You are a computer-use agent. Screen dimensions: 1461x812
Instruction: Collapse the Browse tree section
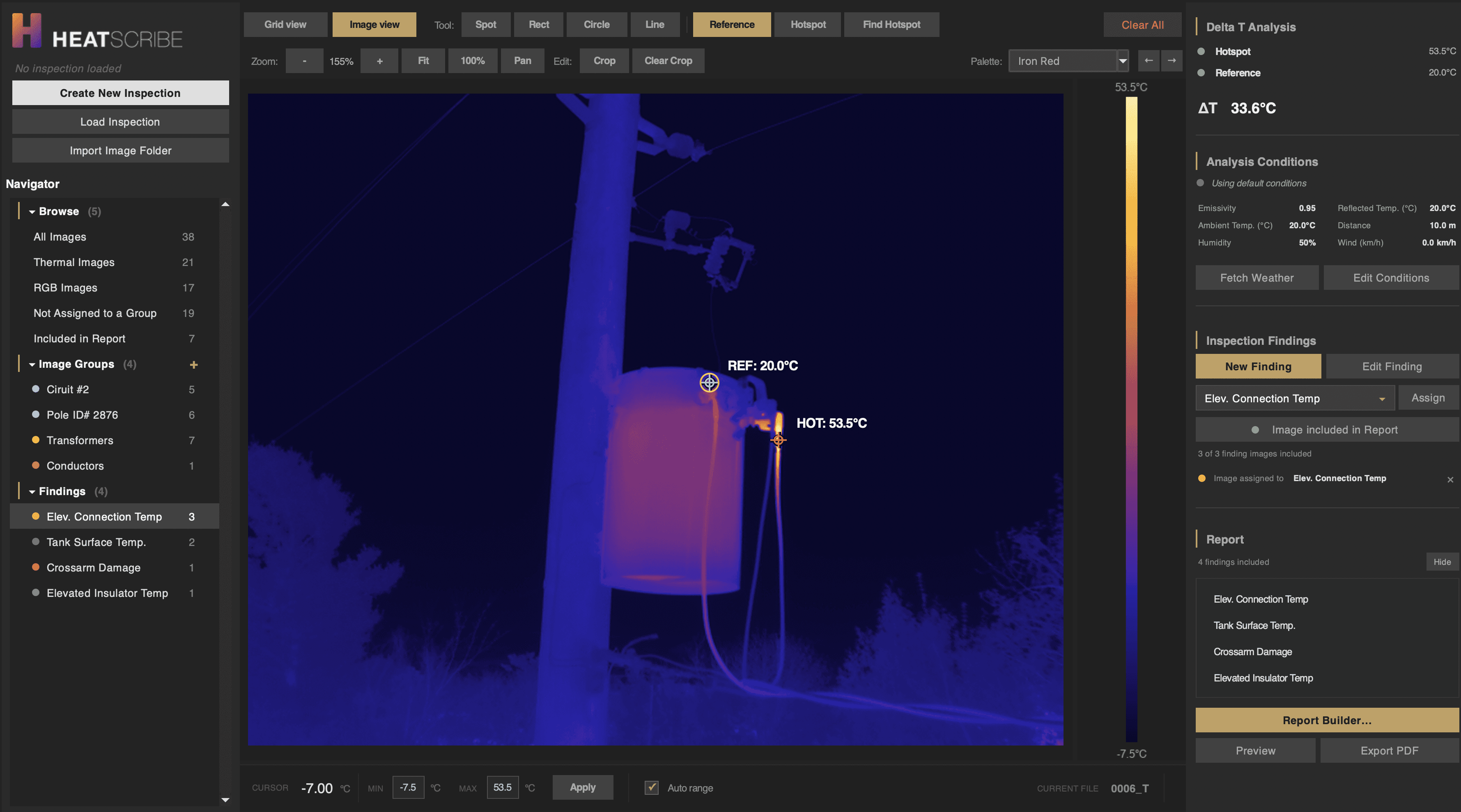pyautogui.click(x=32, y=211)
